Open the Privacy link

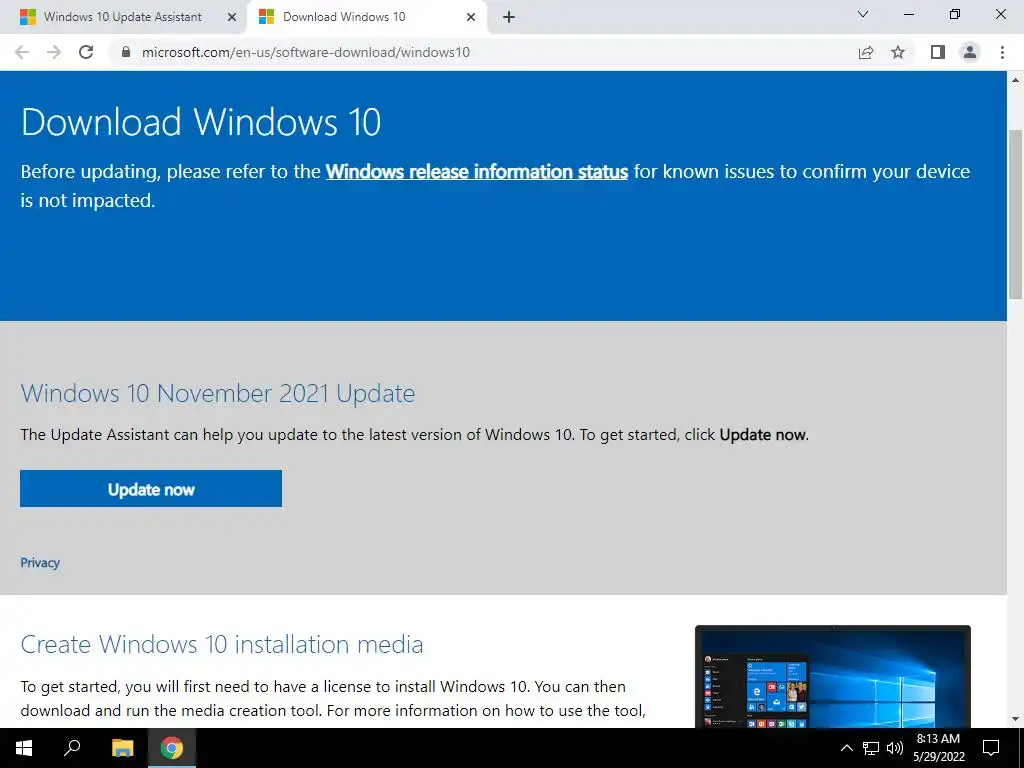[x=40, y=563]
